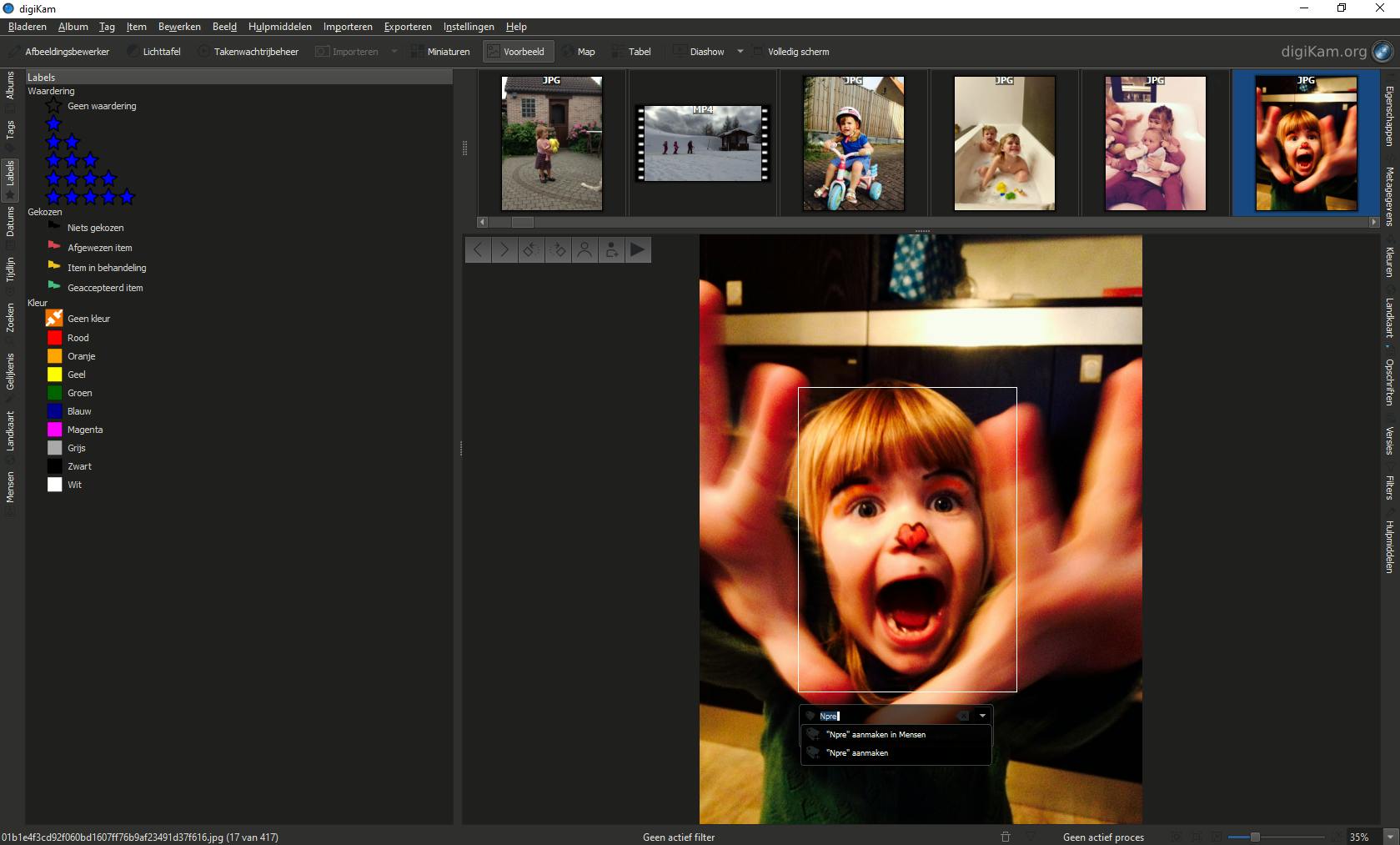Open the Diashow dropdown arrow
This screenshot has height=845, width=1400.
click(740, 52)
